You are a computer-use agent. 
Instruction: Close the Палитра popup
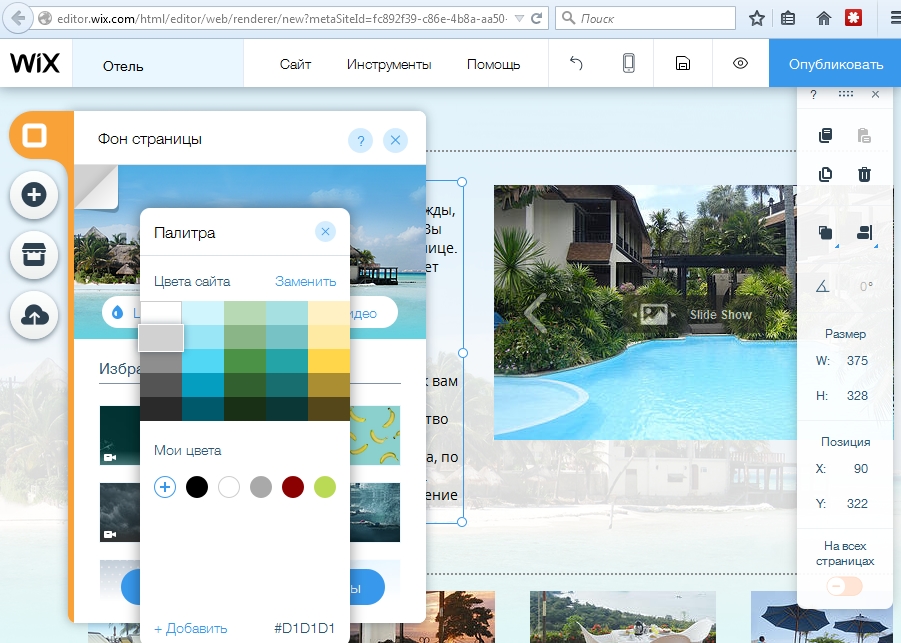[325, 232]
